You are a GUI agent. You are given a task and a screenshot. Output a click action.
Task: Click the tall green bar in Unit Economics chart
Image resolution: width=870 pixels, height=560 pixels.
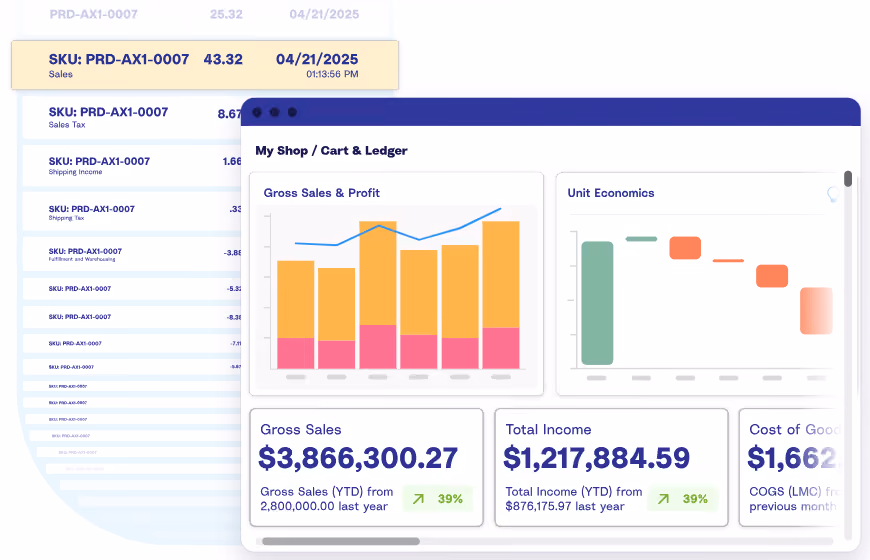tap(597, 303)
